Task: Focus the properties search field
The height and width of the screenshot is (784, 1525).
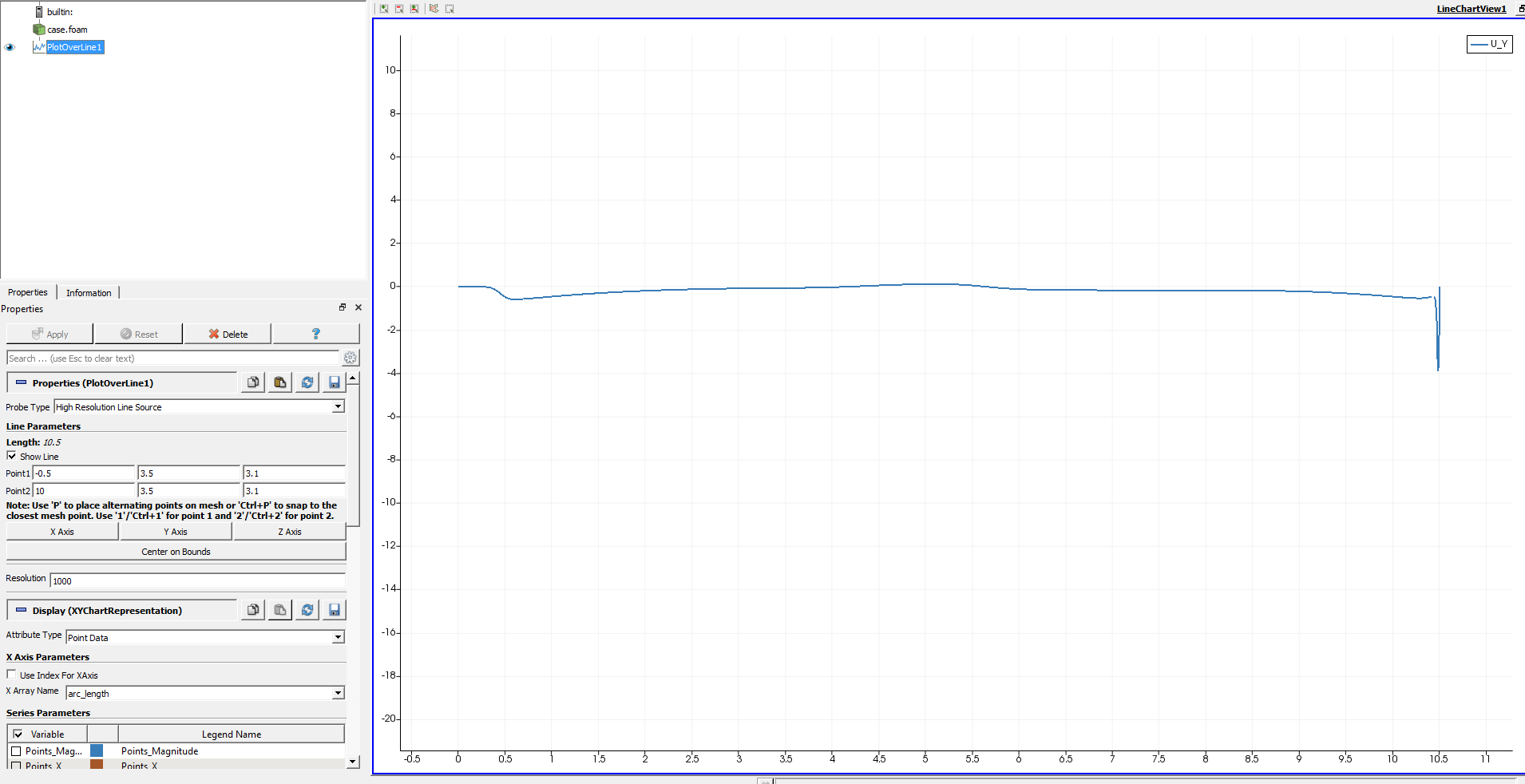Action: [173, 358]
